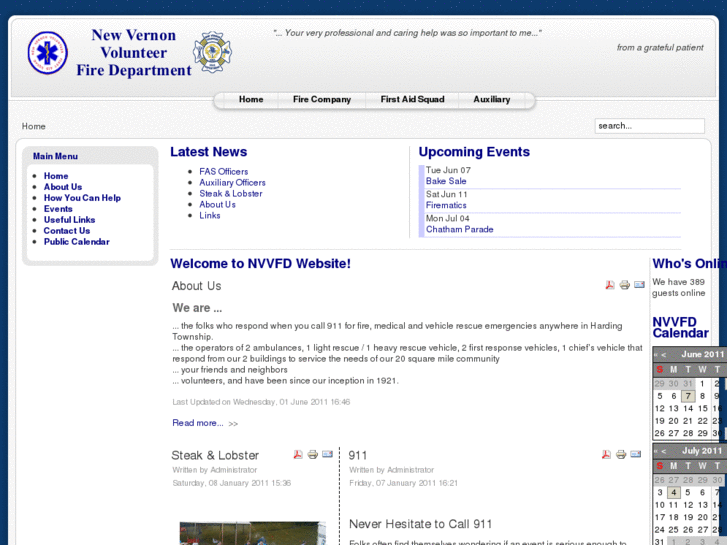Open the Firematics event
Screen dimensions: 727x545
(446, 205)
